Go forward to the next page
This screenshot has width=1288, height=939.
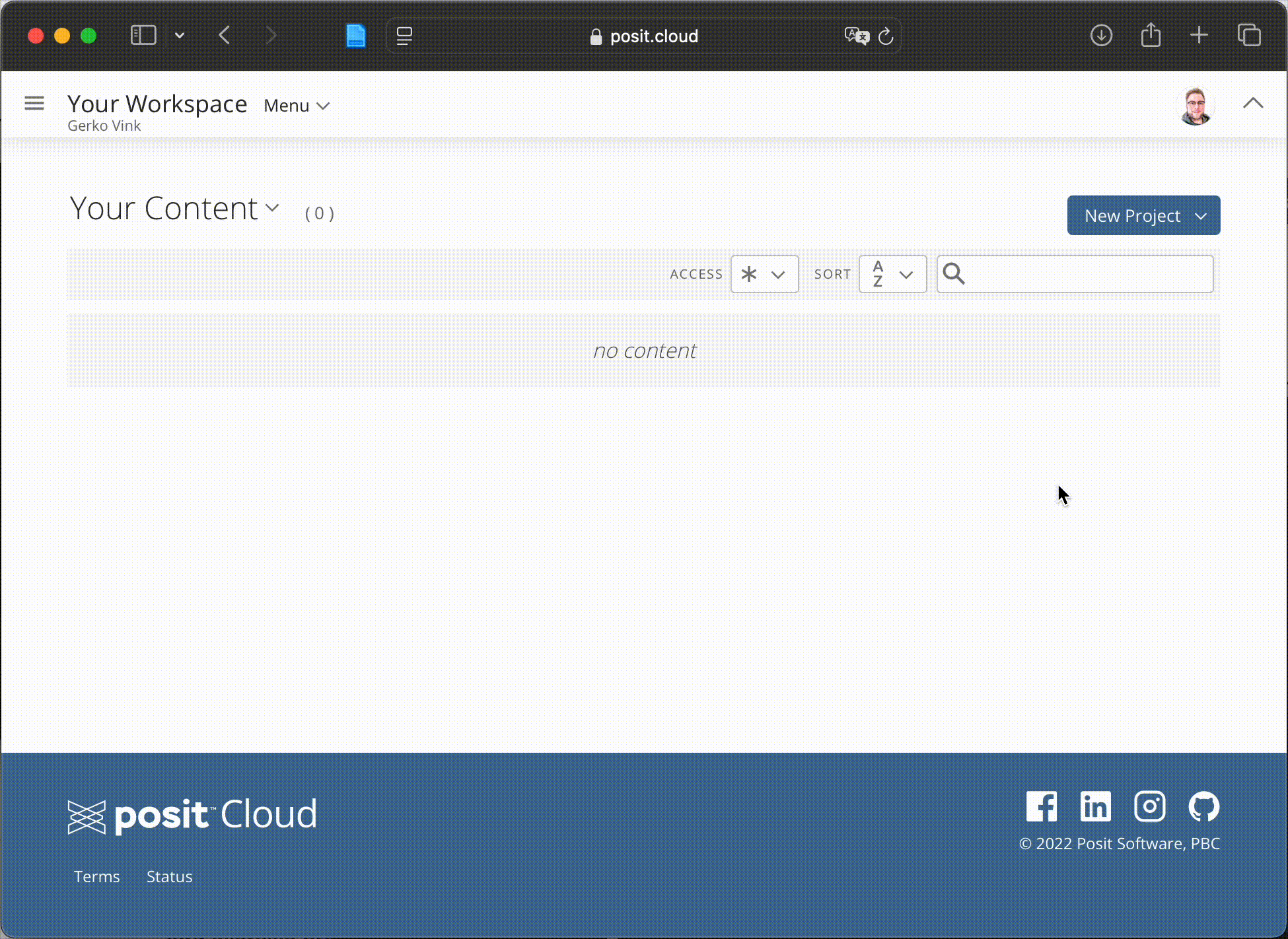coord(271,35)
